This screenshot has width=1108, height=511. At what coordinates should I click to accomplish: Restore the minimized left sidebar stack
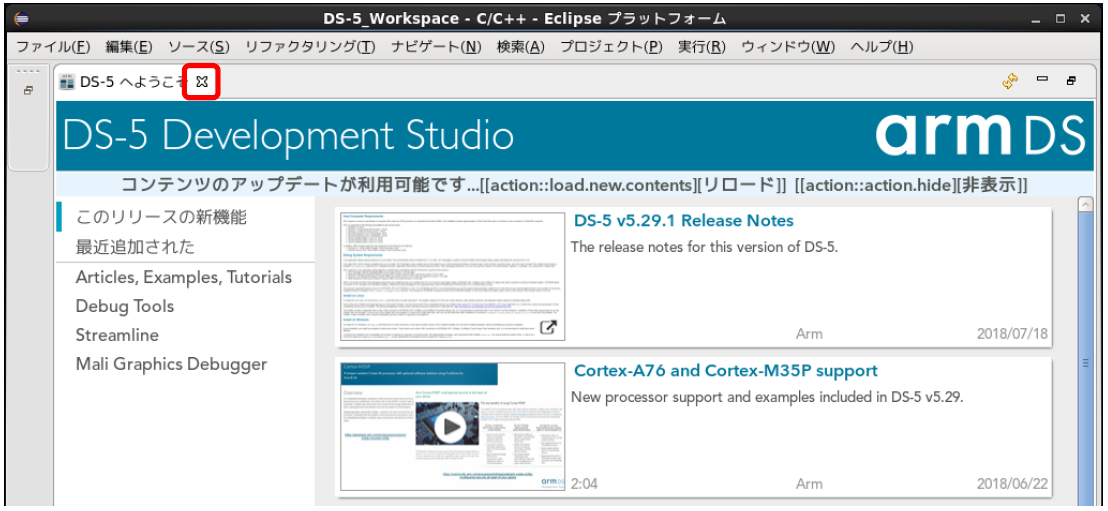(28, 91)
